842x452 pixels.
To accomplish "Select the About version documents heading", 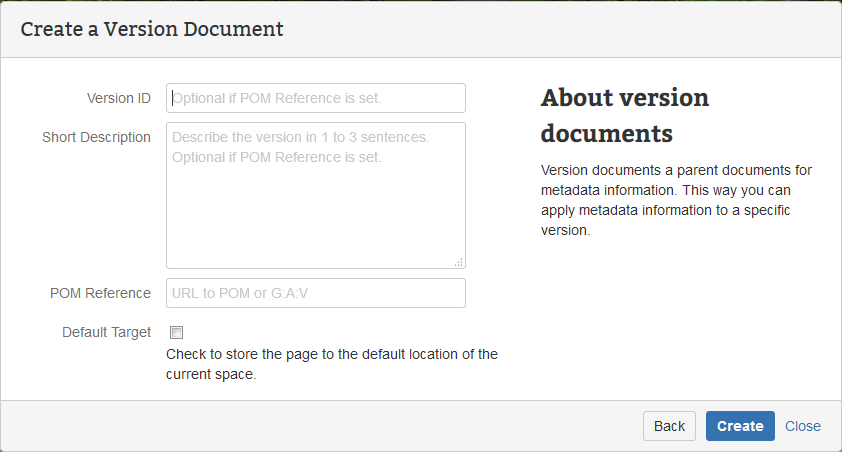I will click(625, 115).
